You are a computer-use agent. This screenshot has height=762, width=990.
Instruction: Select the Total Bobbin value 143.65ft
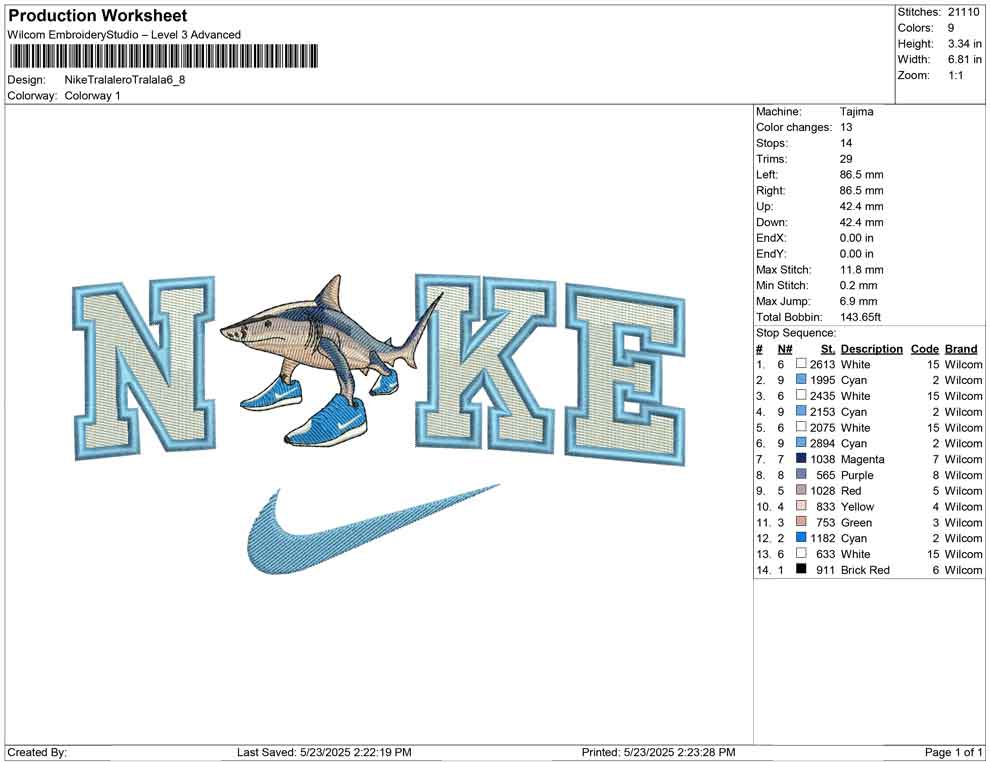click(x=860, y=317)
